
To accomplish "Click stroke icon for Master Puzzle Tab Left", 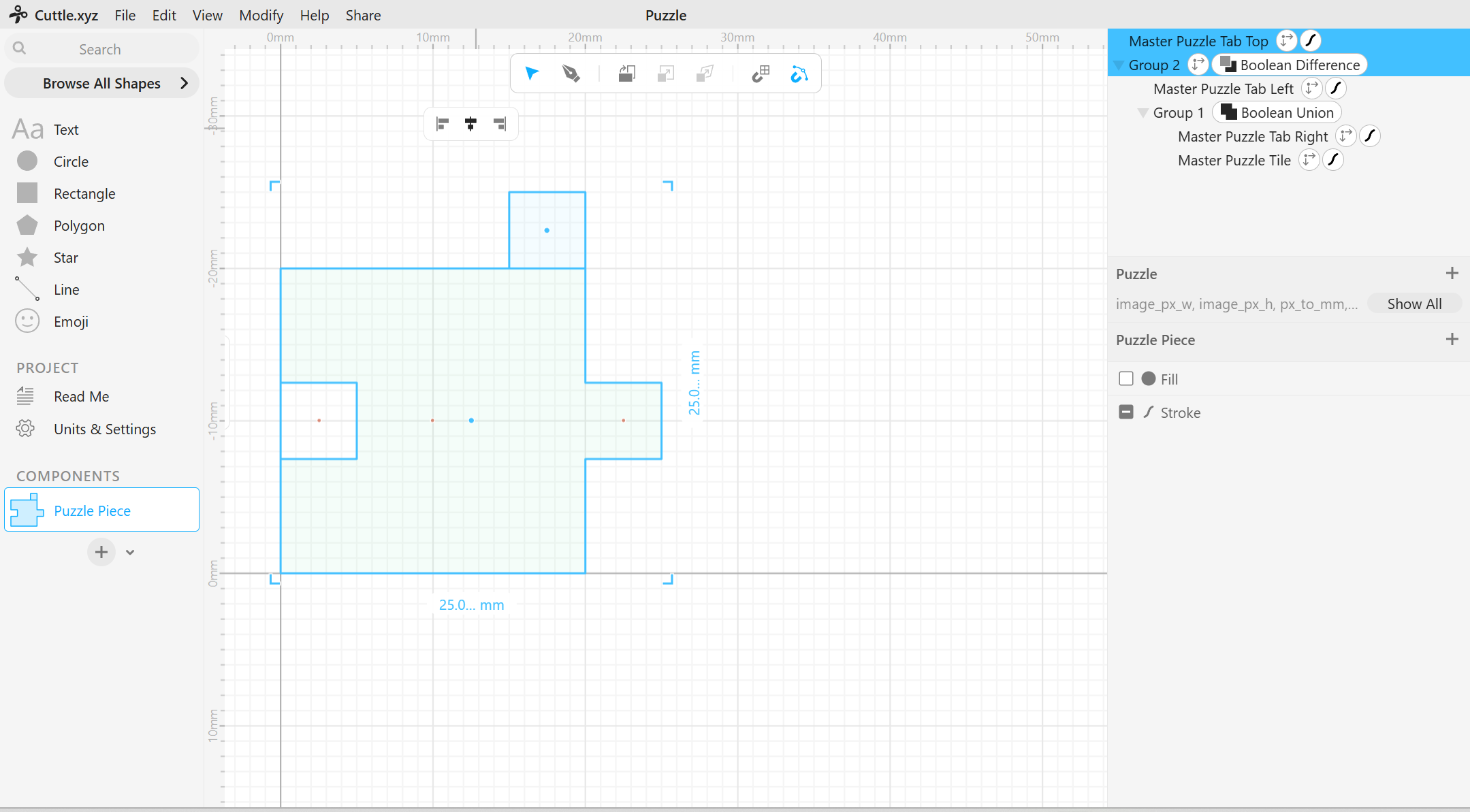I will click(x=1336, y=88).
